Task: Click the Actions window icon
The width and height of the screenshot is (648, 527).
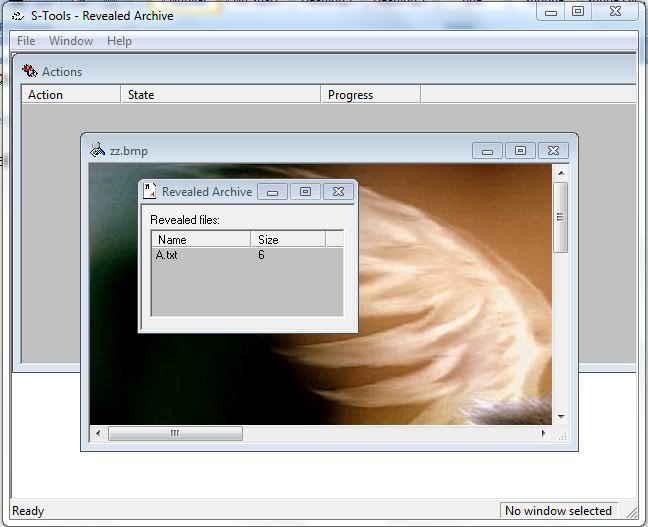Action: [30, 71]
